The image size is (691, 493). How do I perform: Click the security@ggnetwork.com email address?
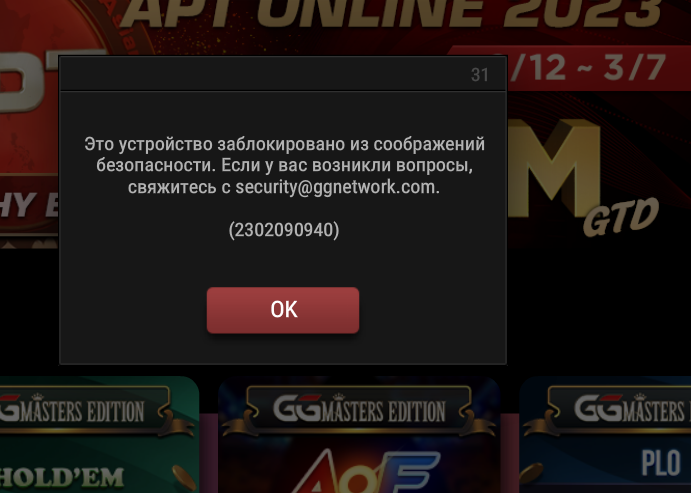click(x=337, y=187)
